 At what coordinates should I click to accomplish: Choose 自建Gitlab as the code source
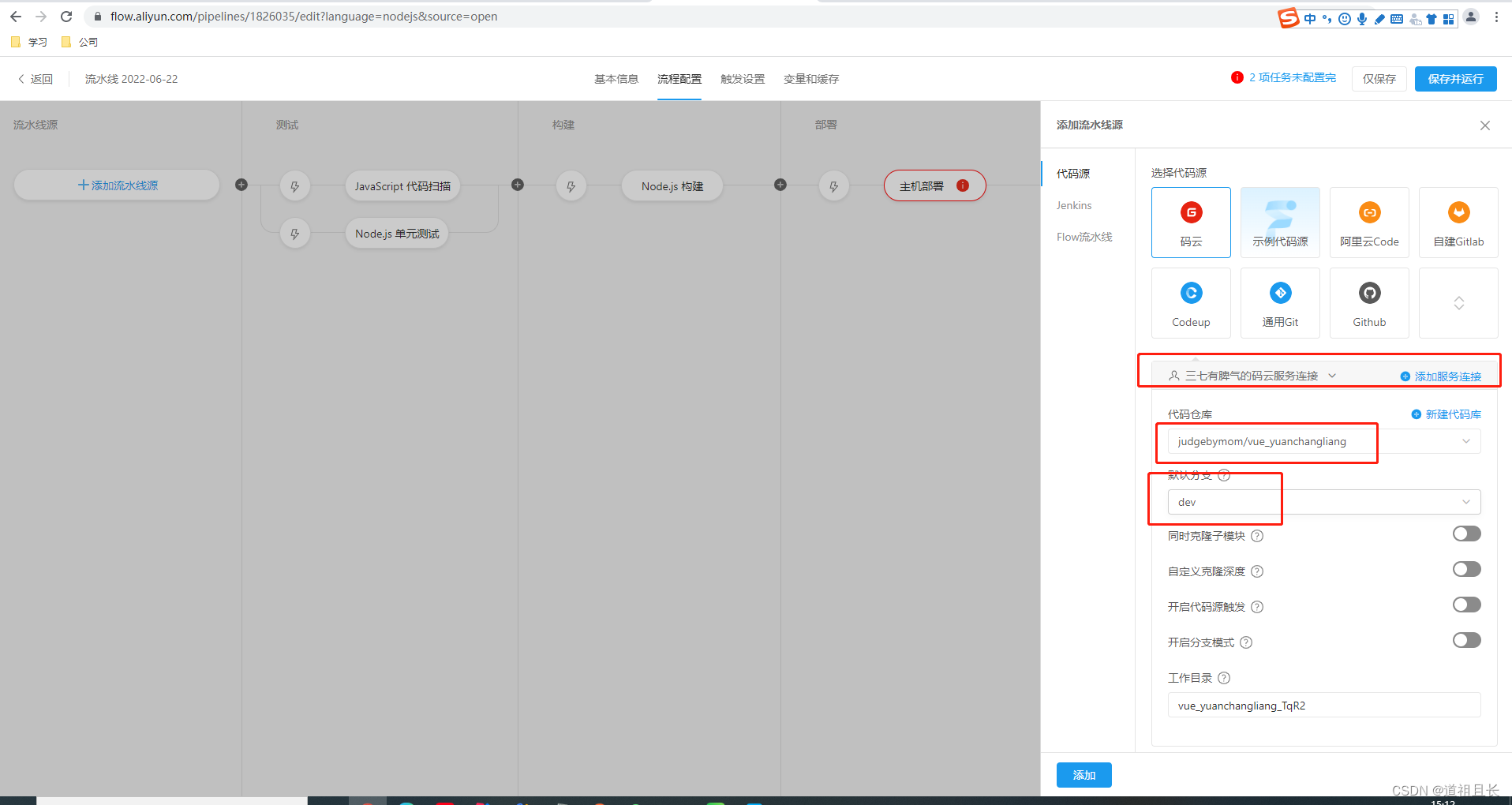pos(1458,223)
